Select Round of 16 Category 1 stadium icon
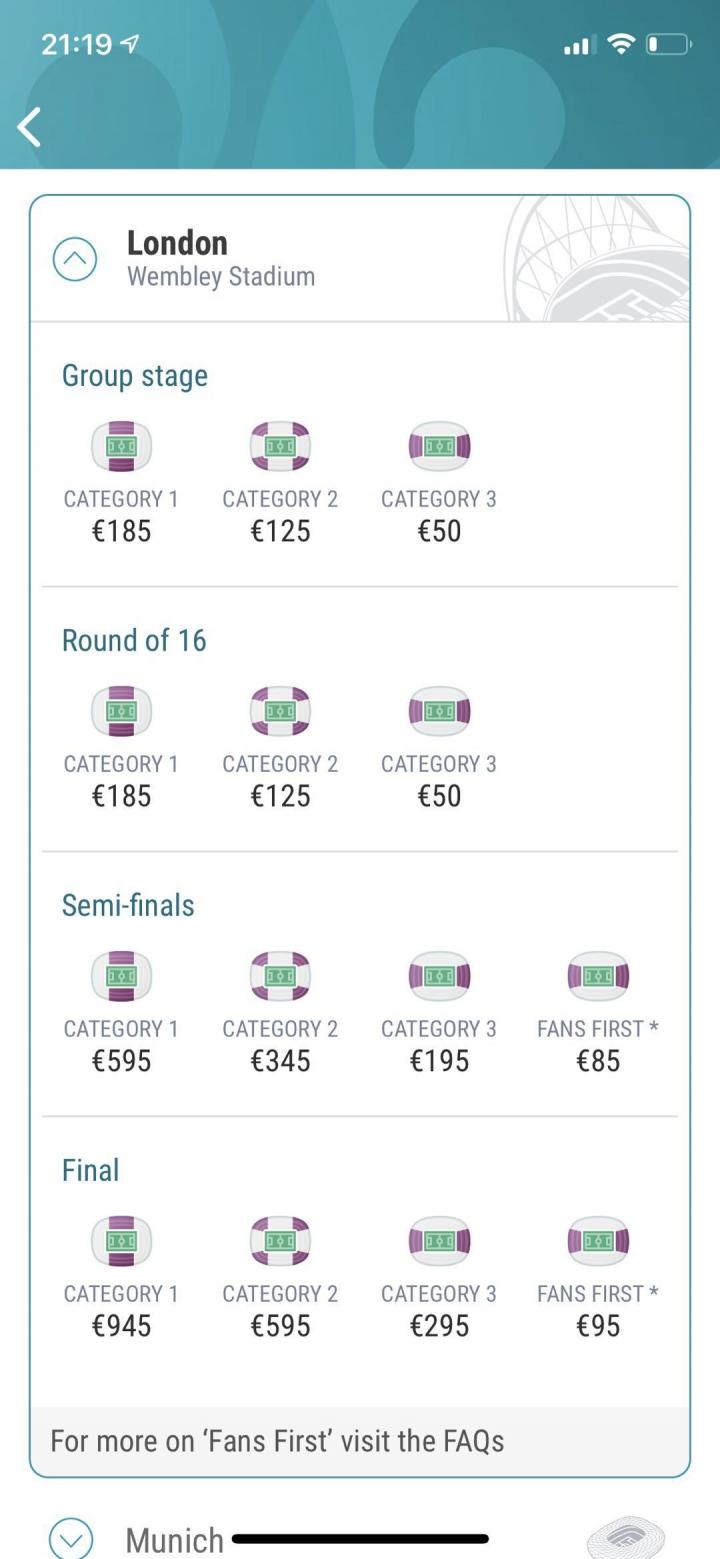The image size is (720, 1559). [121, 711]
